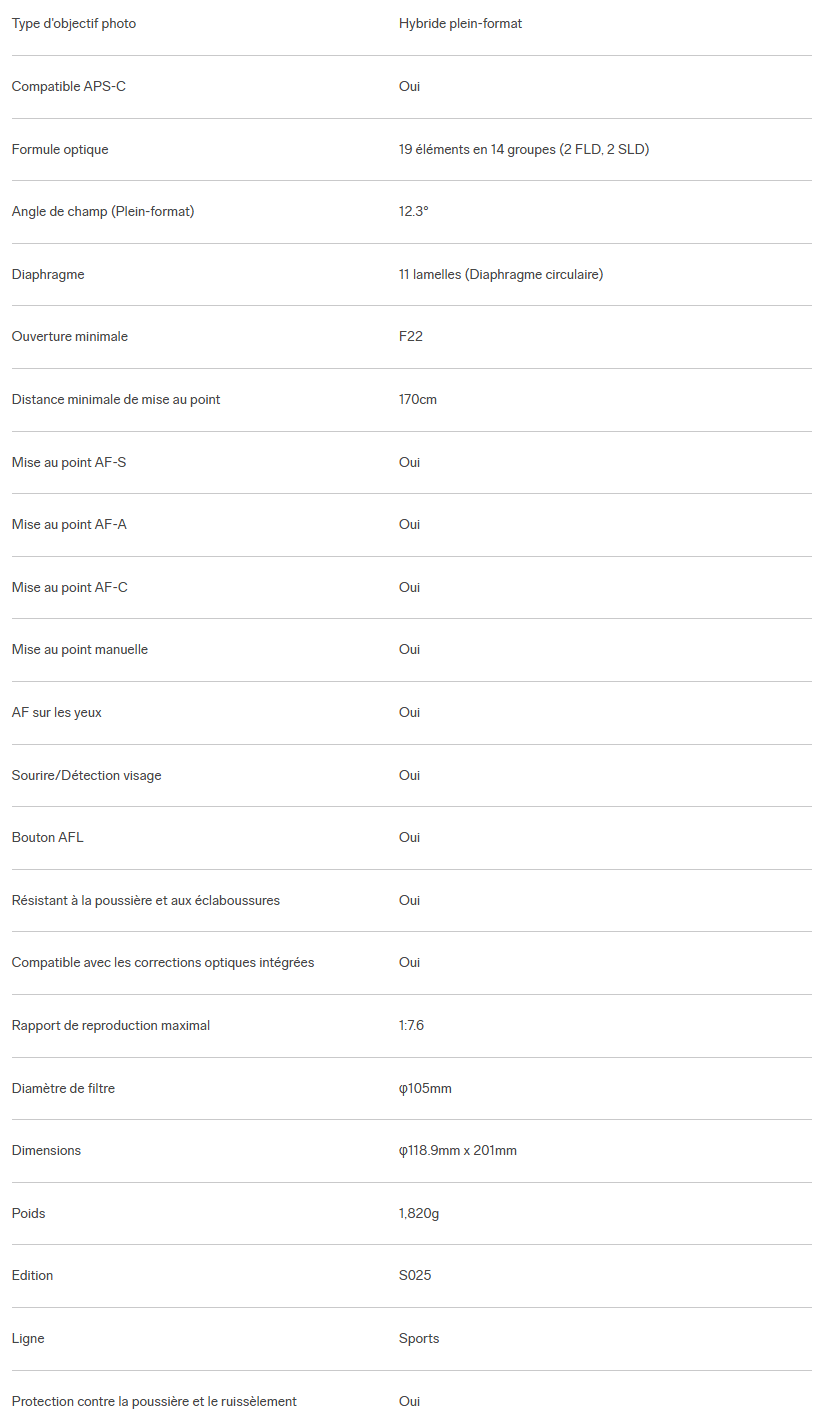
Task: Click the 'Type d'objectif photo' label
Action: coord(74,23)
